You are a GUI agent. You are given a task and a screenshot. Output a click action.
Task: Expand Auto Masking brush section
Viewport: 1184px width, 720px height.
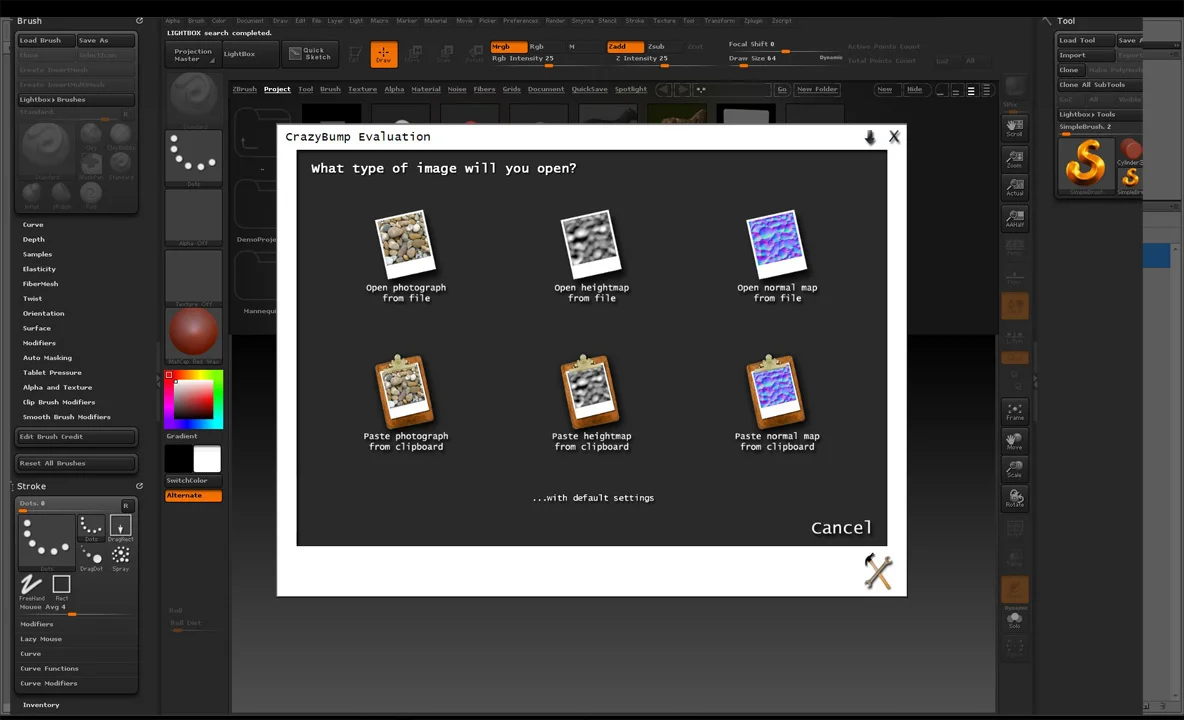coord(48,358)
